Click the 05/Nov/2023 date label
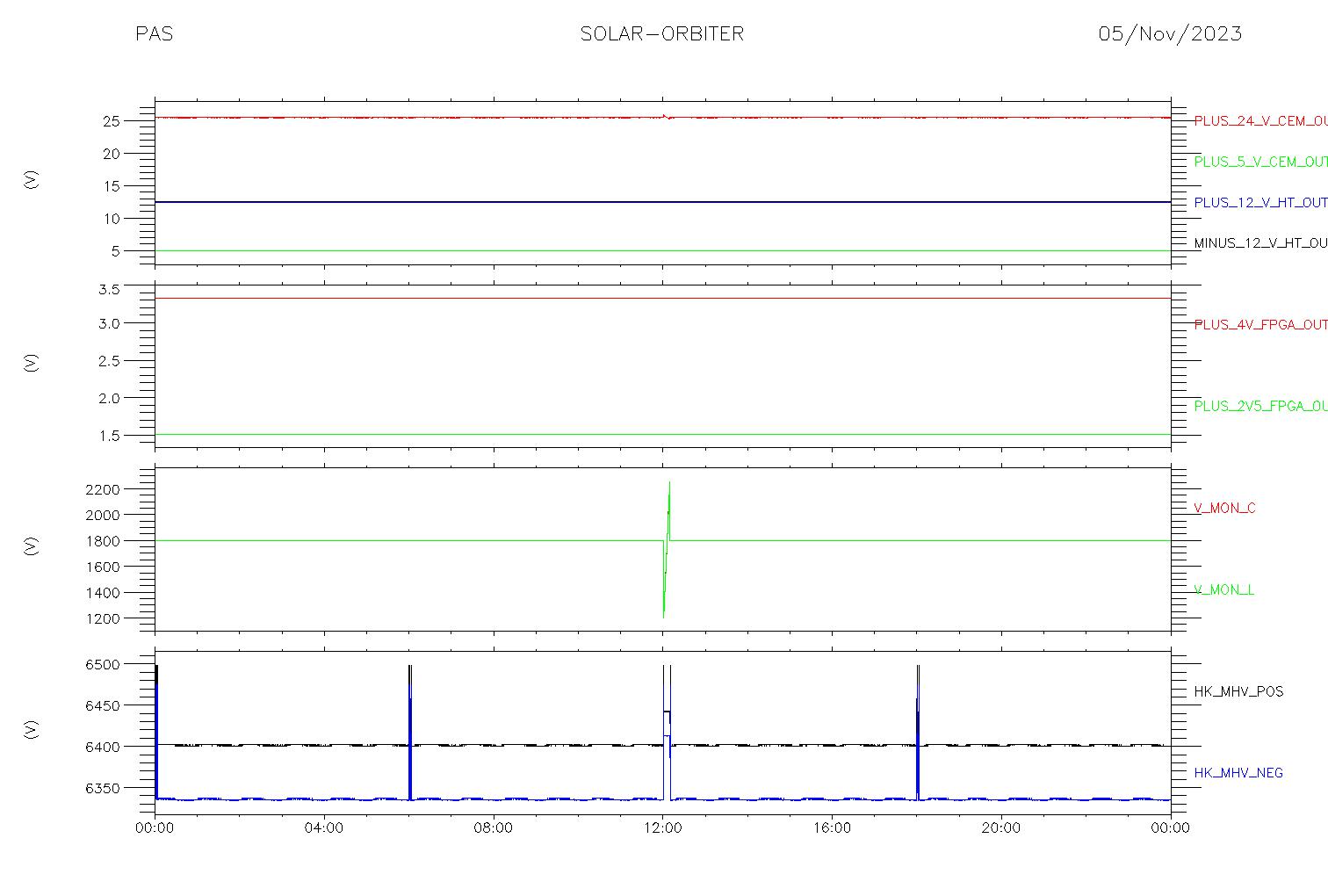The width and height of the screenshot is (1328, 896). tap(1170, 33)
